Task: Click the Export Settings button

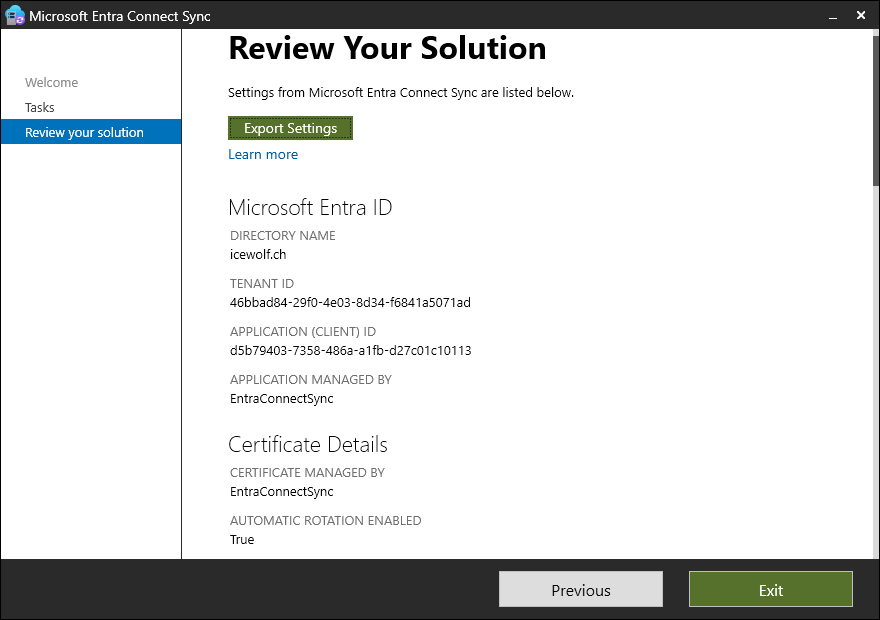Action: point(290,128)
